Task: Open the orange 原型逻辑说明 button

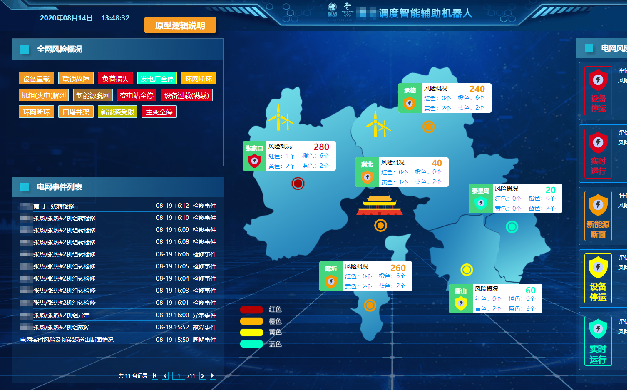Action: pyautogui.click(x=180, y=25)
